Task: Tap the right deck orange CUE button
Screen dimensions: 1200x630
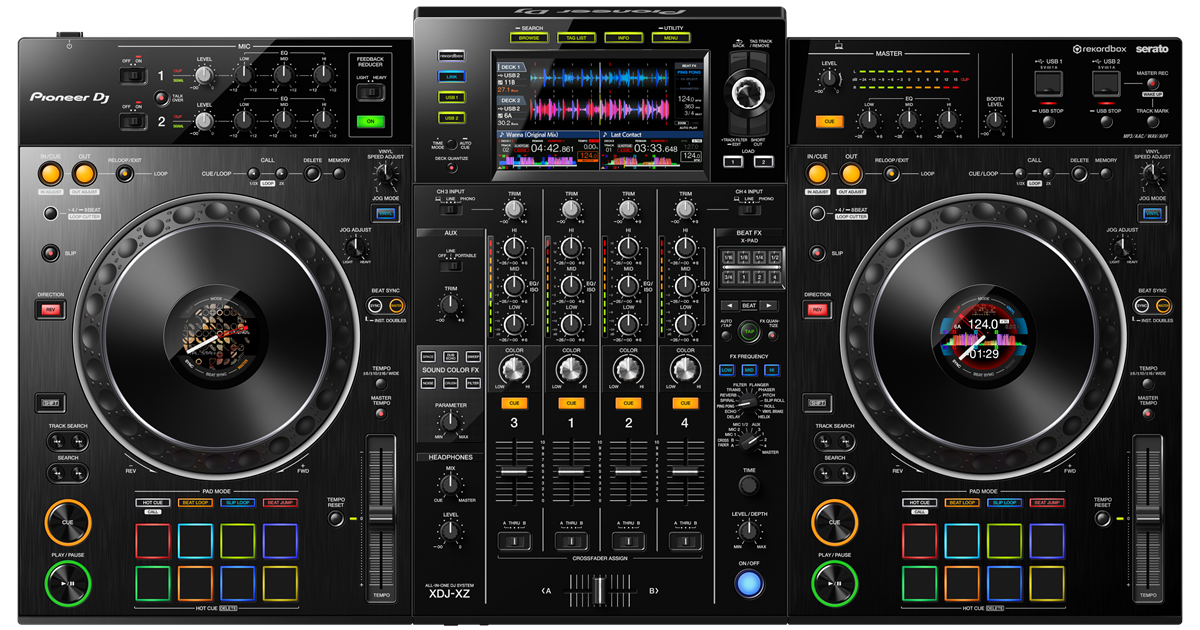Action: (x=834, y=522)
